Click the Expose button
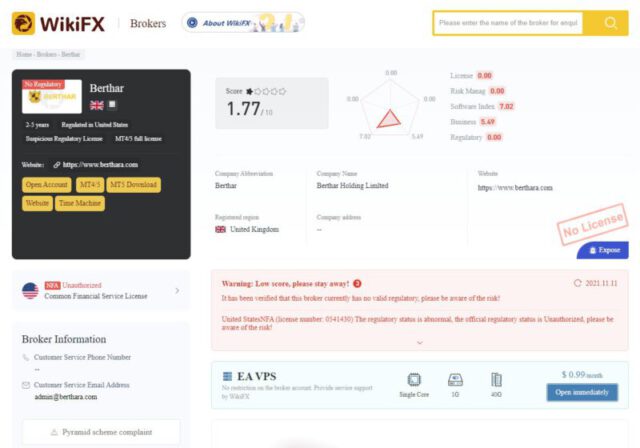Image resolution: width=640 pixels, height=448 pixels. point(602,250)
